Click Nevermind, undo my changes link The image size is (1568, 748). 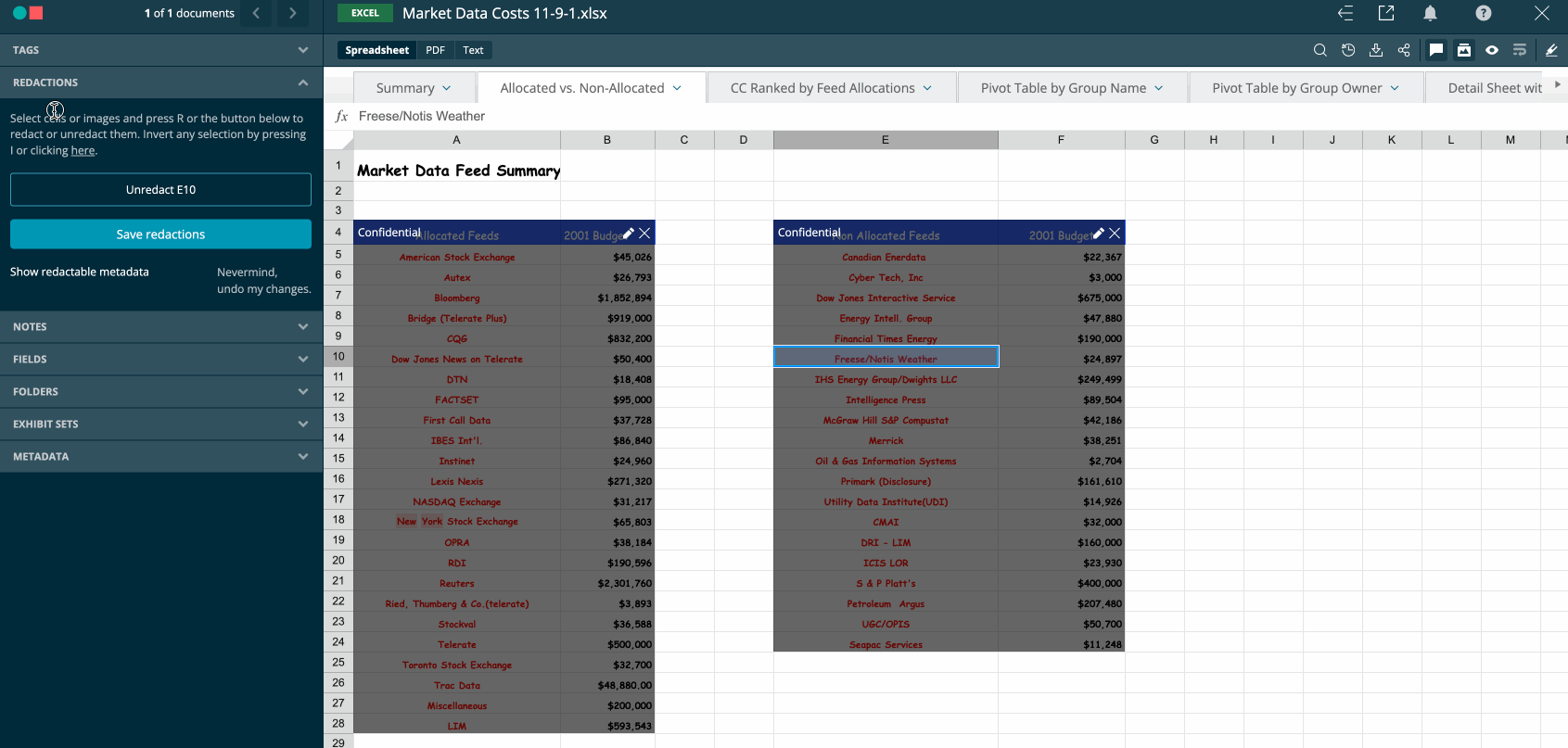coord(263,280)
